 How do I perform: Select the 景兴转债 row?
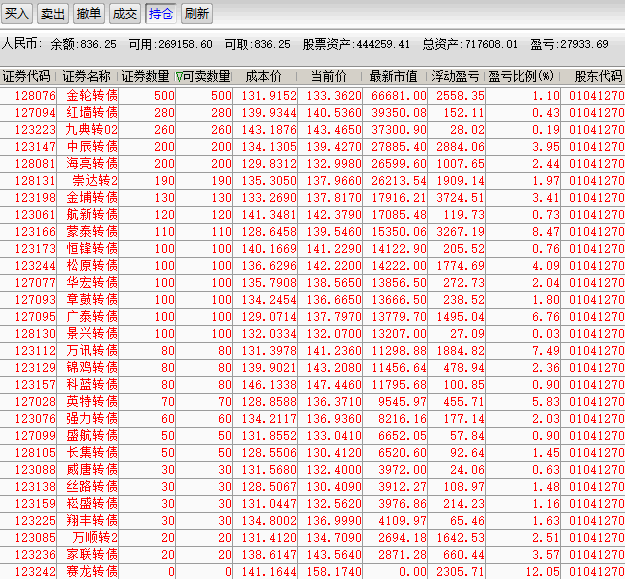312,334
